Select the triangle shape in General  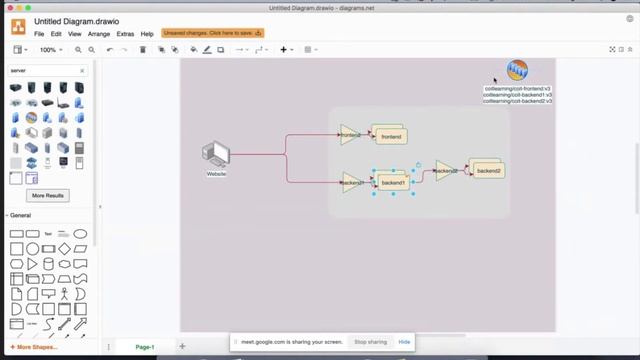32,264
